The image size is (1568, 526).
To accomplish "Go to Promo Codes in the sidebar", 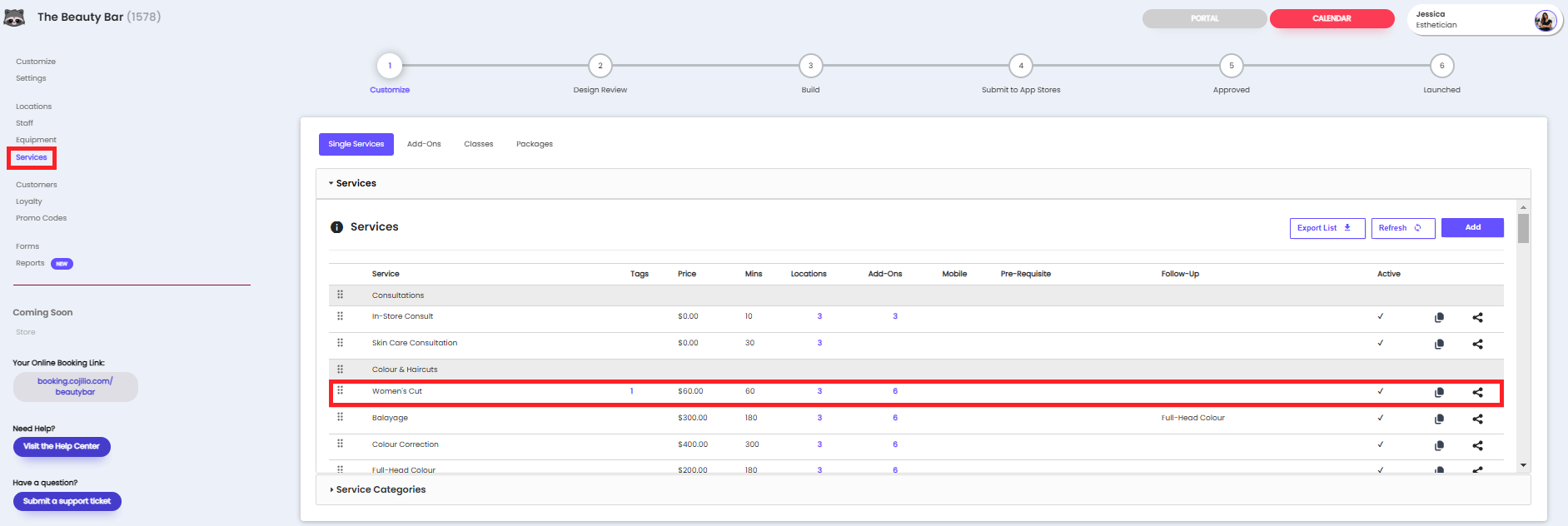I will (x=41, y=218).
